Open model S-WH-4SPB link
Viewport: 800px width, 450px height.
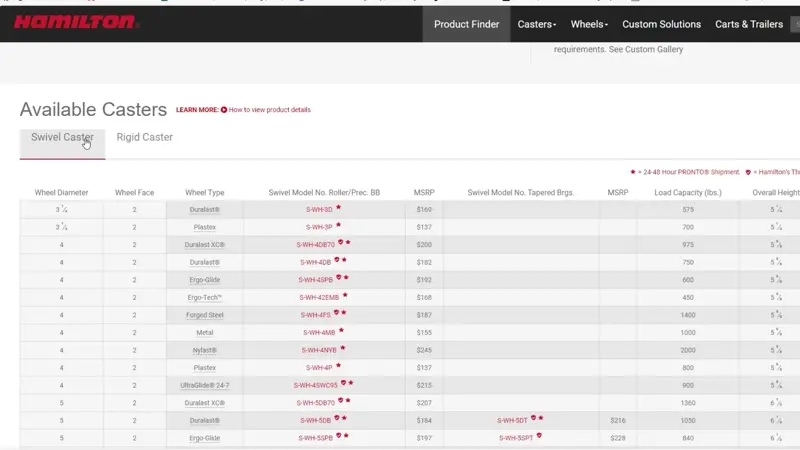tap(315, 280)
